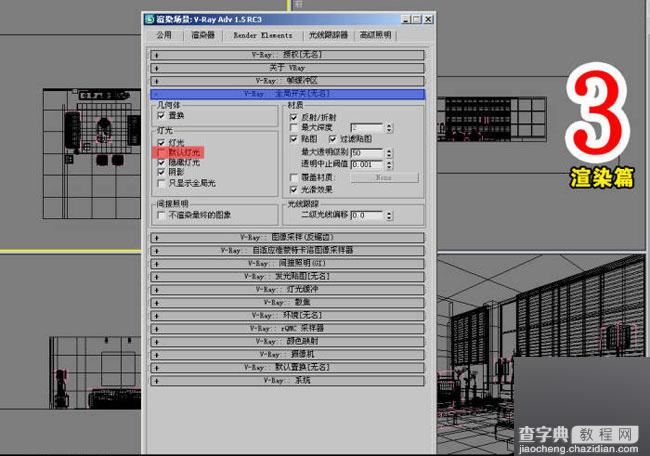
Task: Expand the V-Ray 授权[无名] rollout
Action: (287, 55)
